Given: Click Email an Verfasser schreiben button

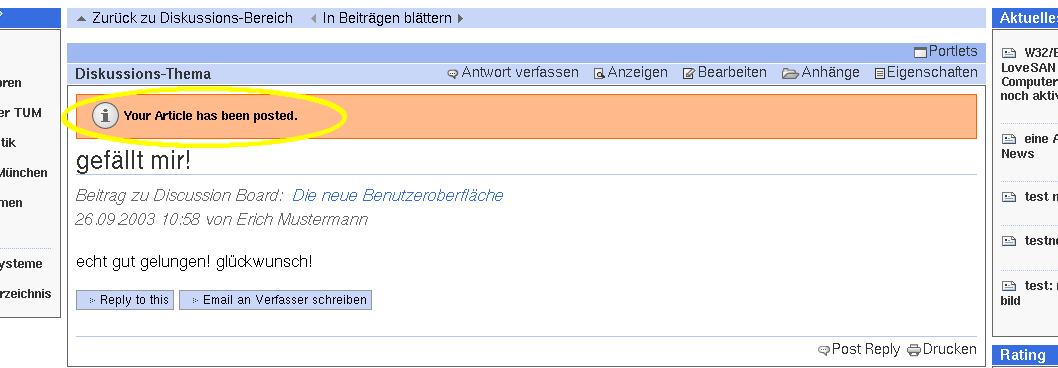Looking at the screenshot, I should (x=275, y=300).
